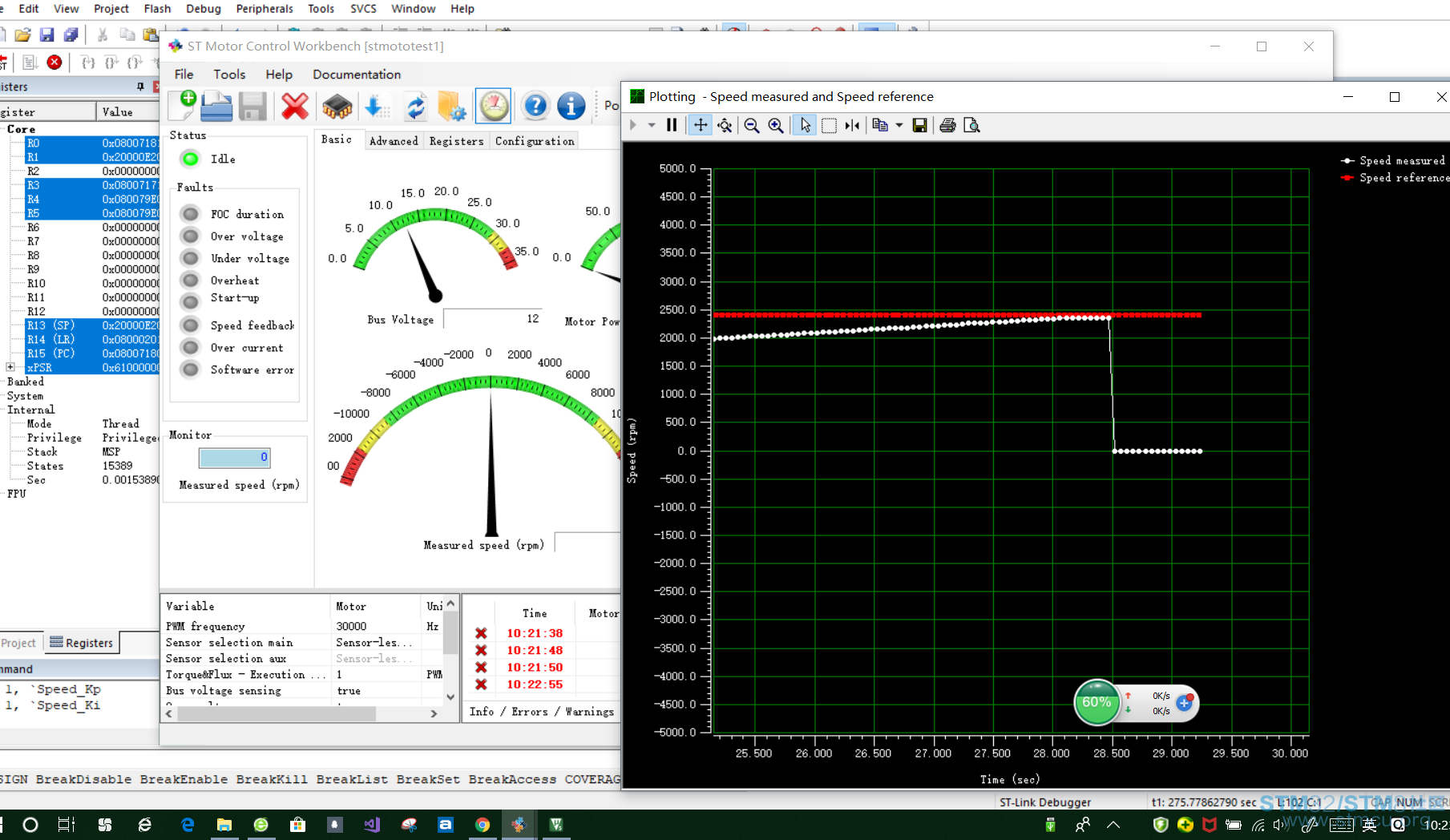
Task: Open the Documentation menu in Workbench
Action: pyautogui.click(x=357, y=75)
